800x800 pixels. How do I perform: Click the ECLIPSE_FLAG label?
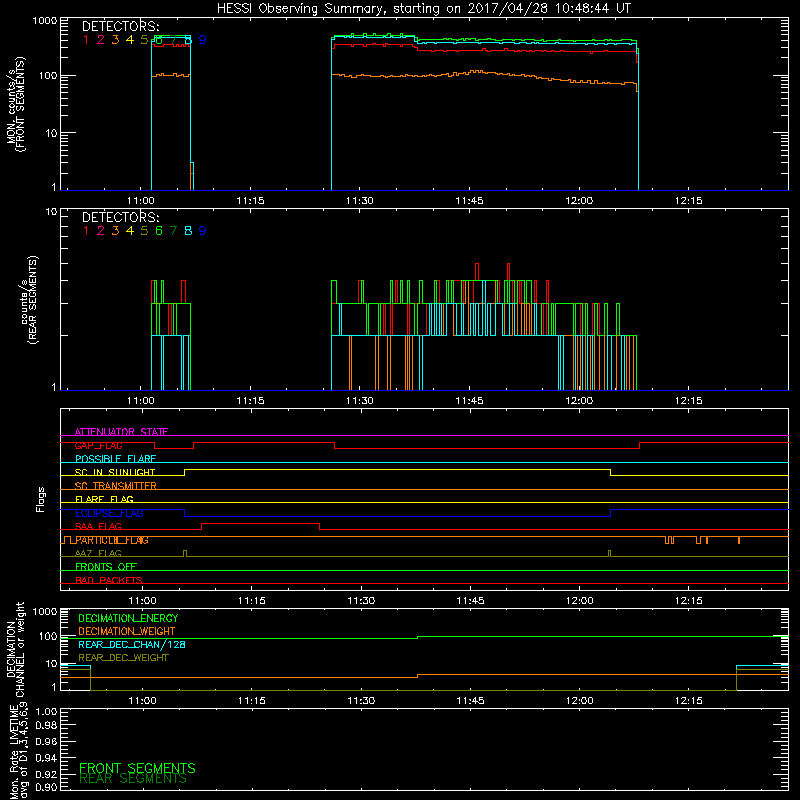[109, 513]
